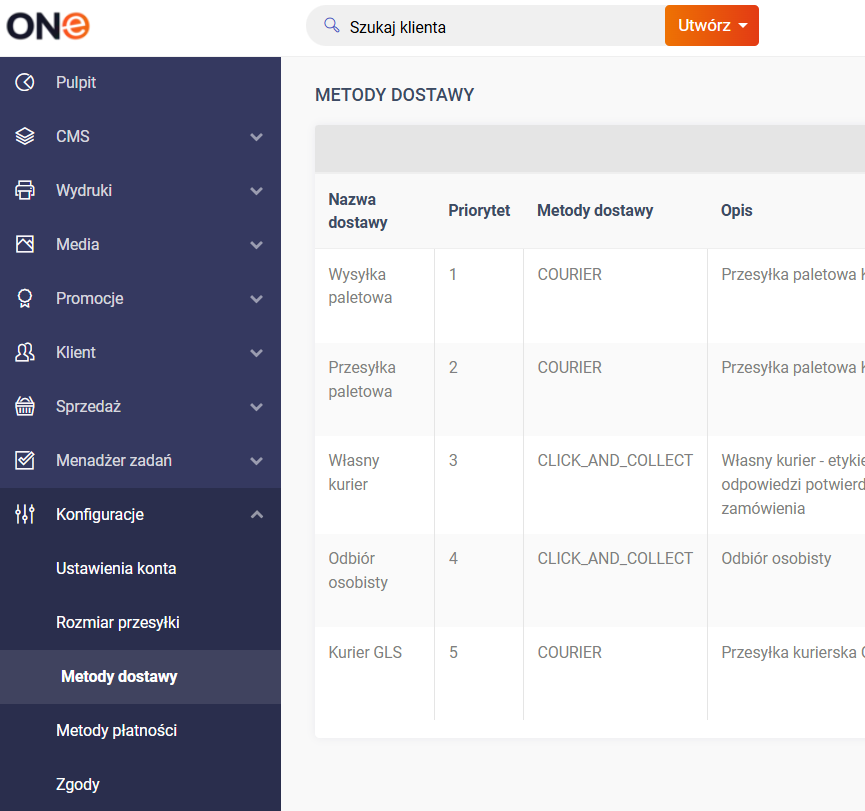Click the Opis column header
Screen dimensions: 865x811
[x=736, y=210]
